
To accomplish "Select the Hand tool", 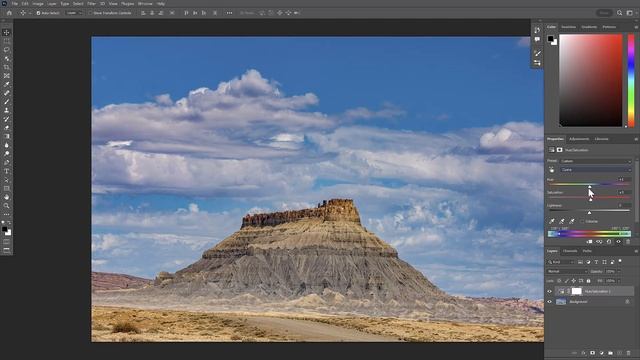I will 7,197.
